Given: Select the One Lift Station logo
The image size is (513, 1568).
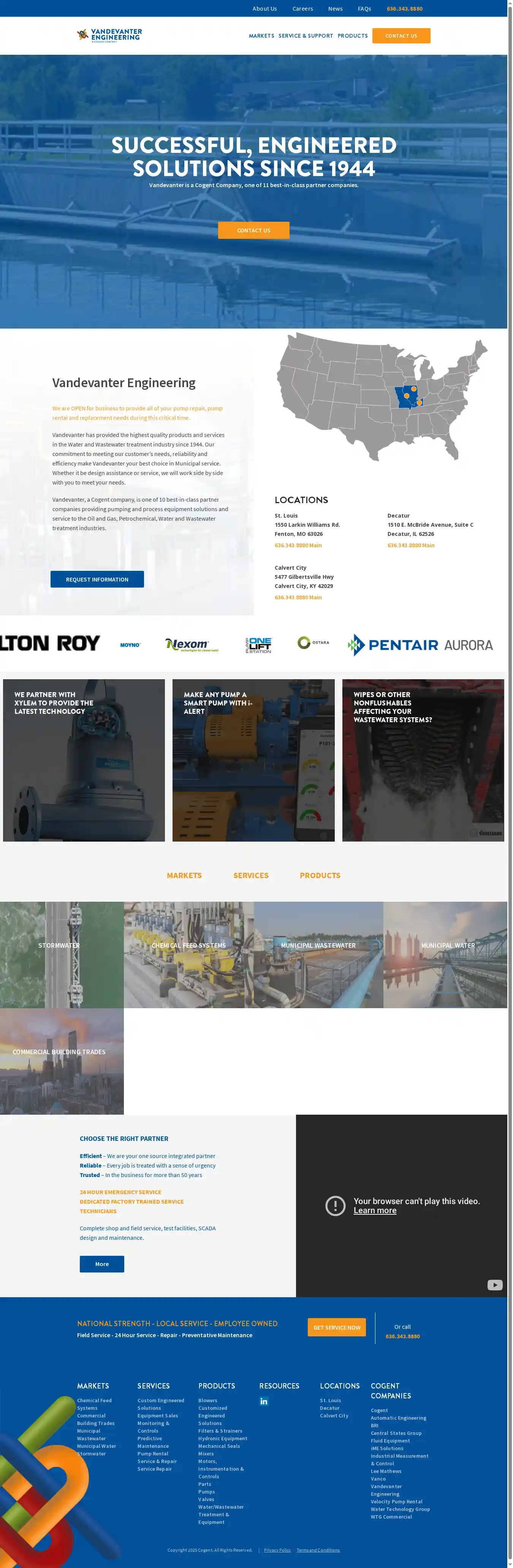Looking at the screenshot, I should pyautogui.click(x=259, y=645).
